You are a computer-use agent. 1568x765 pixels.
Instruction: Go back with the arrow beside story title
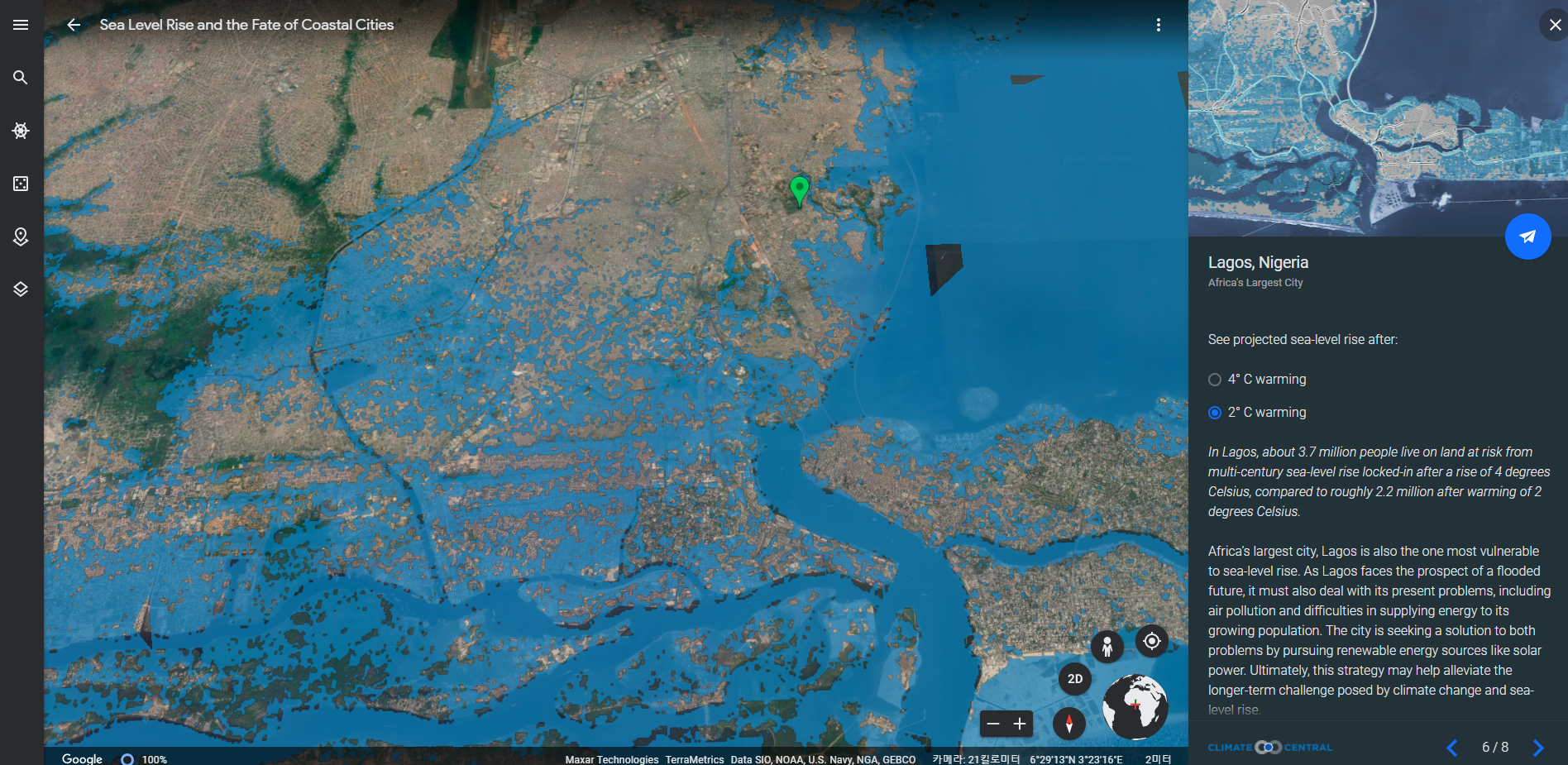[74, 25]
